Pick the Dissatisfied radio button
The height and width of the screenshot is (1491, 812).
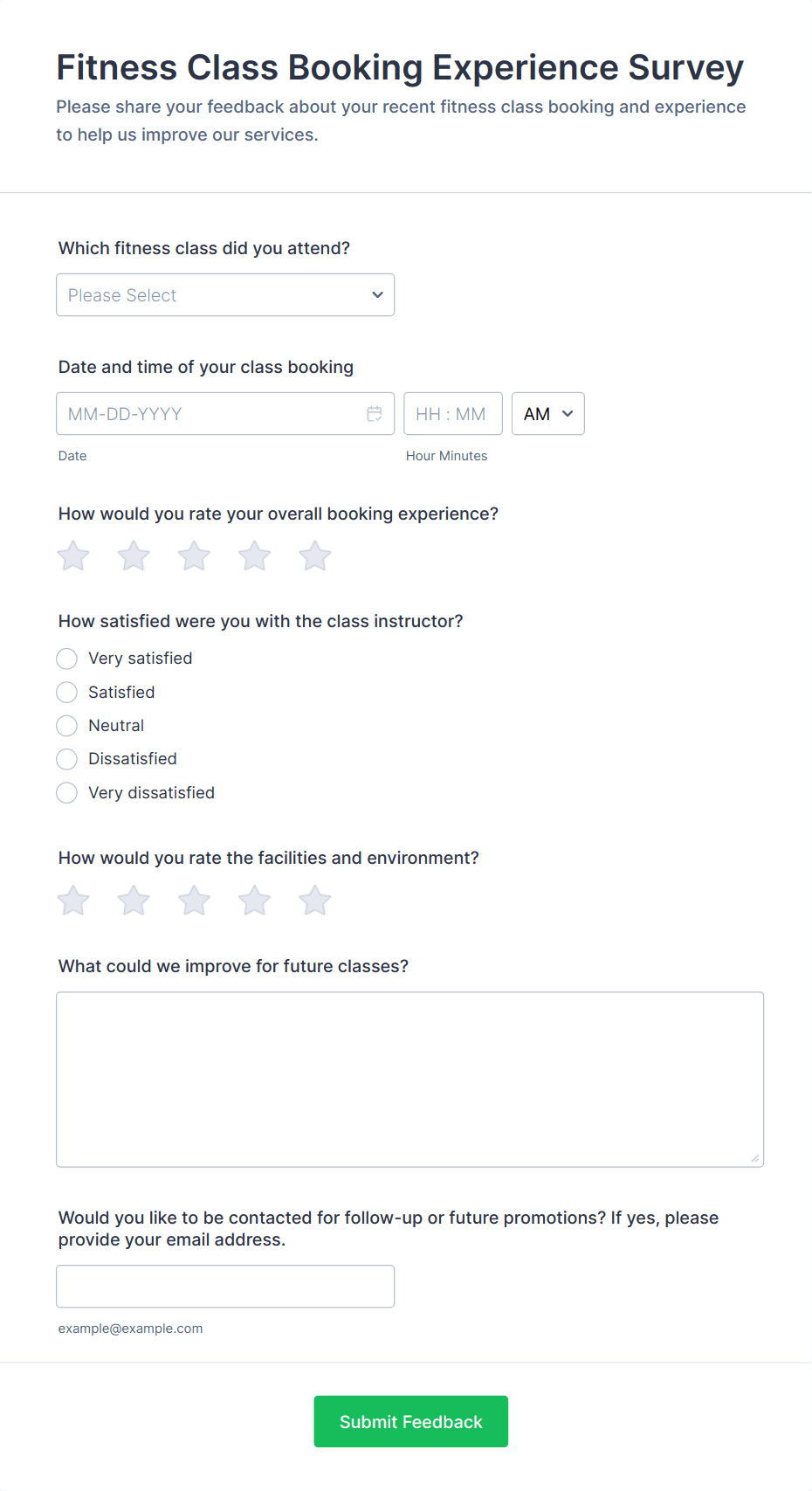point(66,759)
